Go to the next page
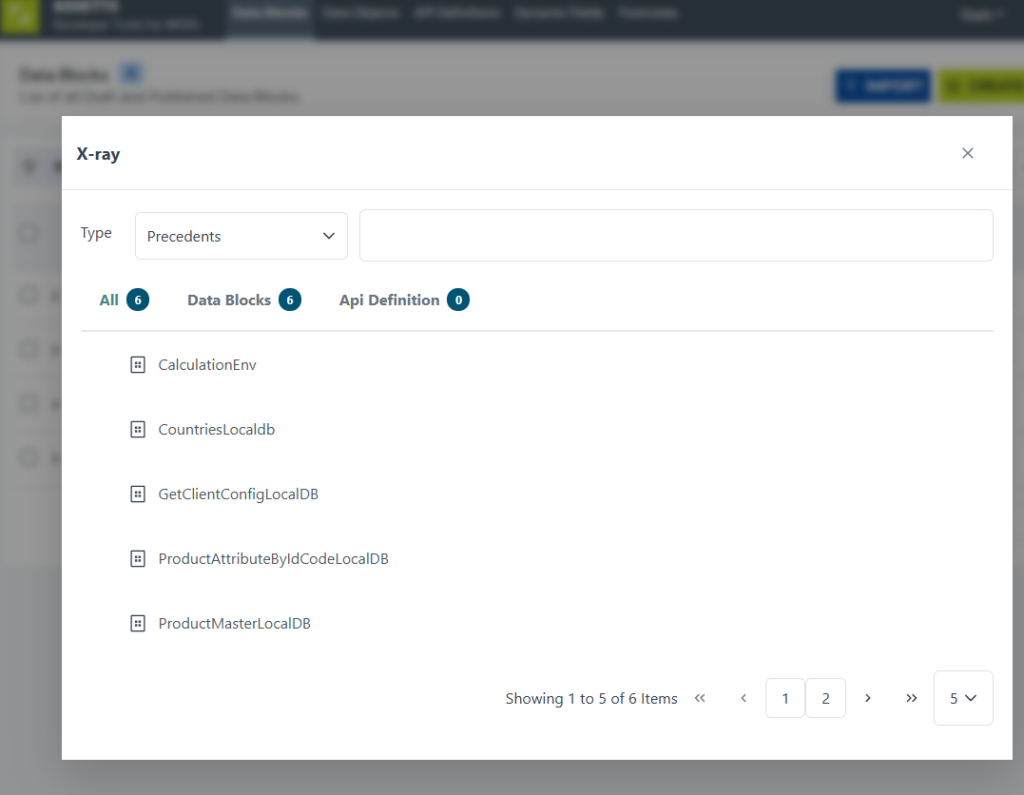The height and width of the screenshot is (795, 1024). click(x=868, y=698)
